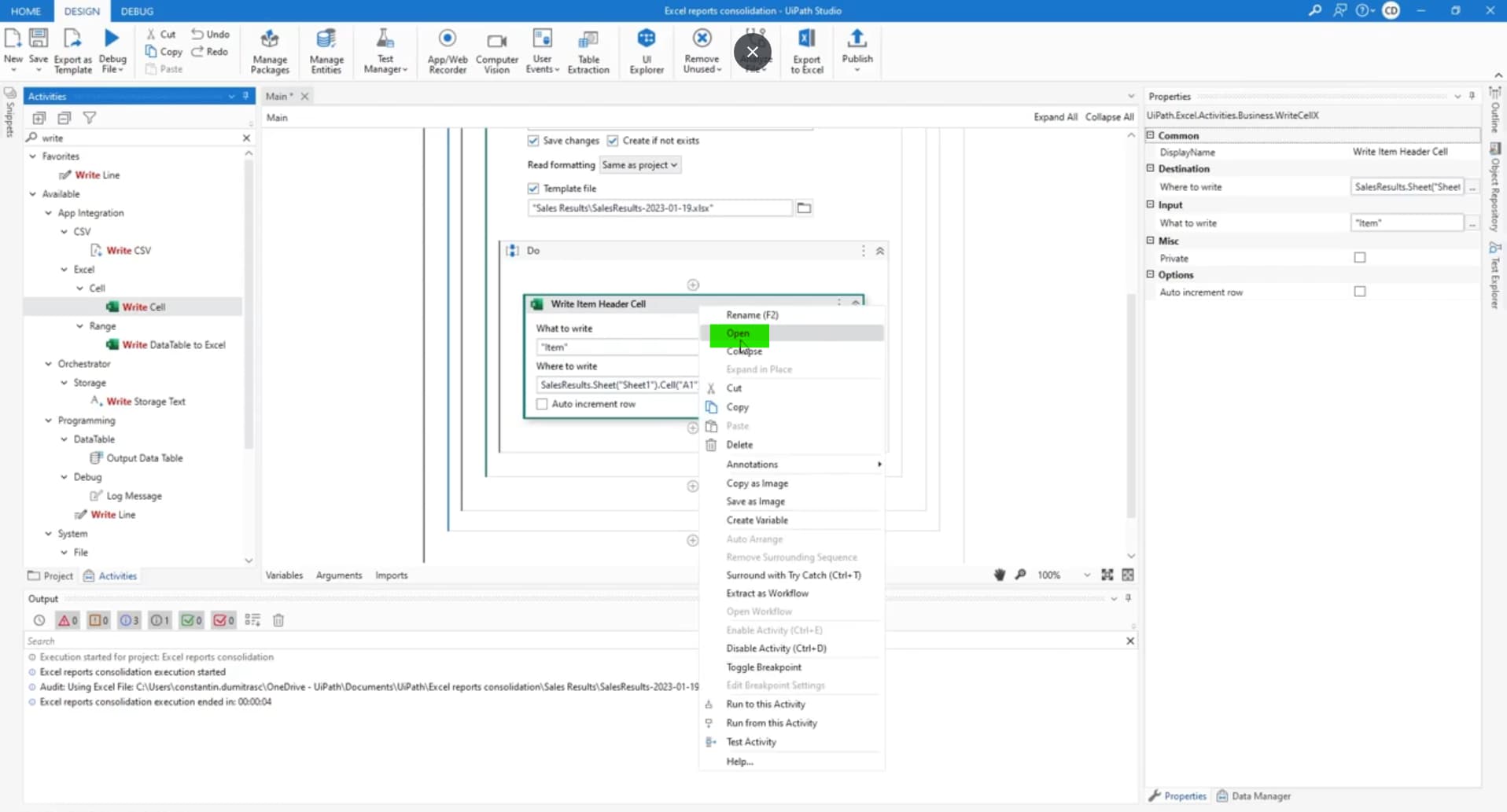Toggle Auto increment row in Properties
Screen dimensions: 1507x812
coord(1360,292)
